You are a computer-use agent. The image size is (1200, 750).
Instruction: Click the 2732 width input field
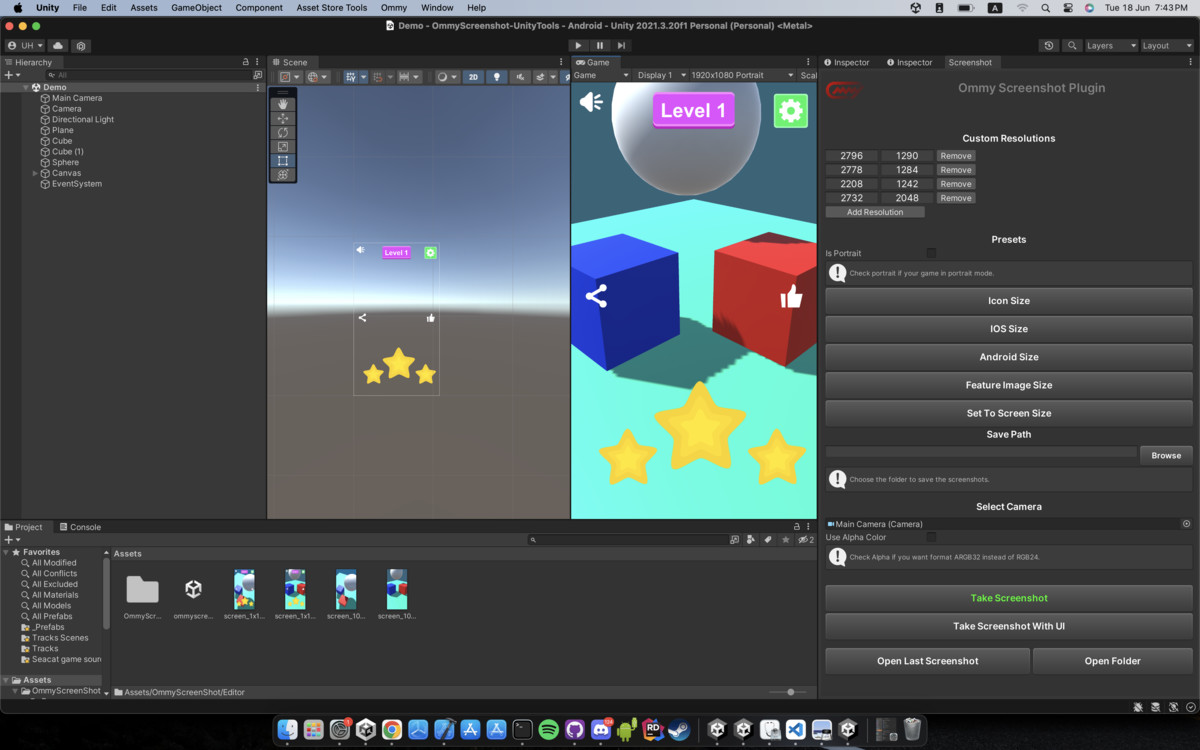coord(852,198)
